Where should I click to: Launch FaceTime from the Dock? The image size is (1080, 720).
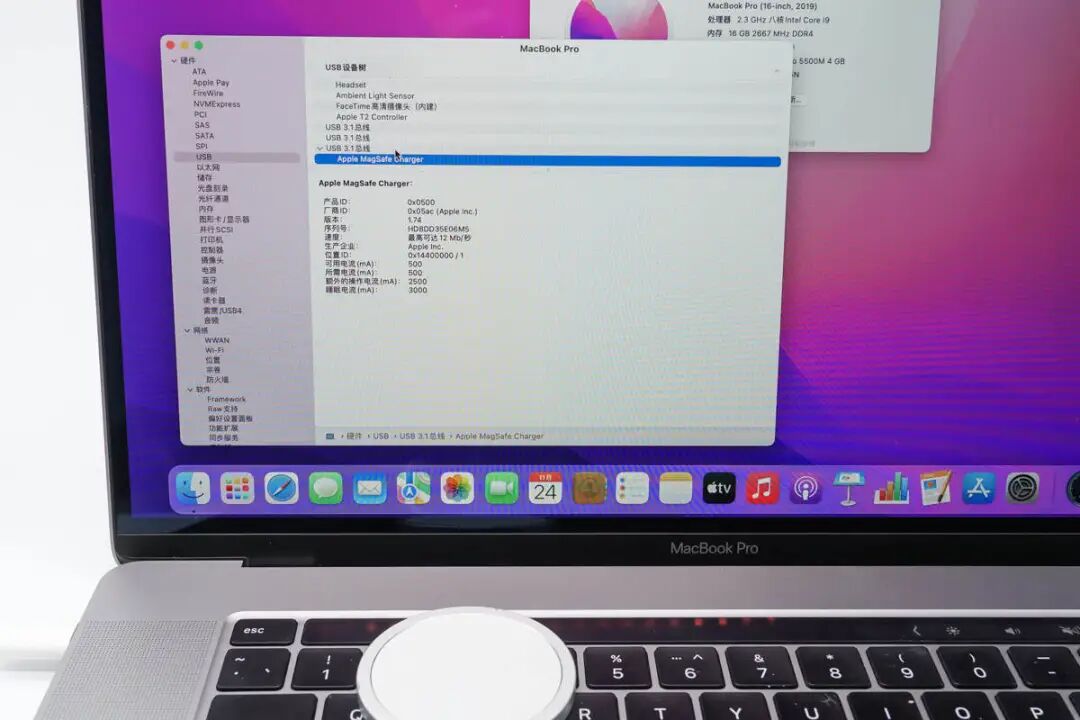pyautogui.click(x=501, y=488)
